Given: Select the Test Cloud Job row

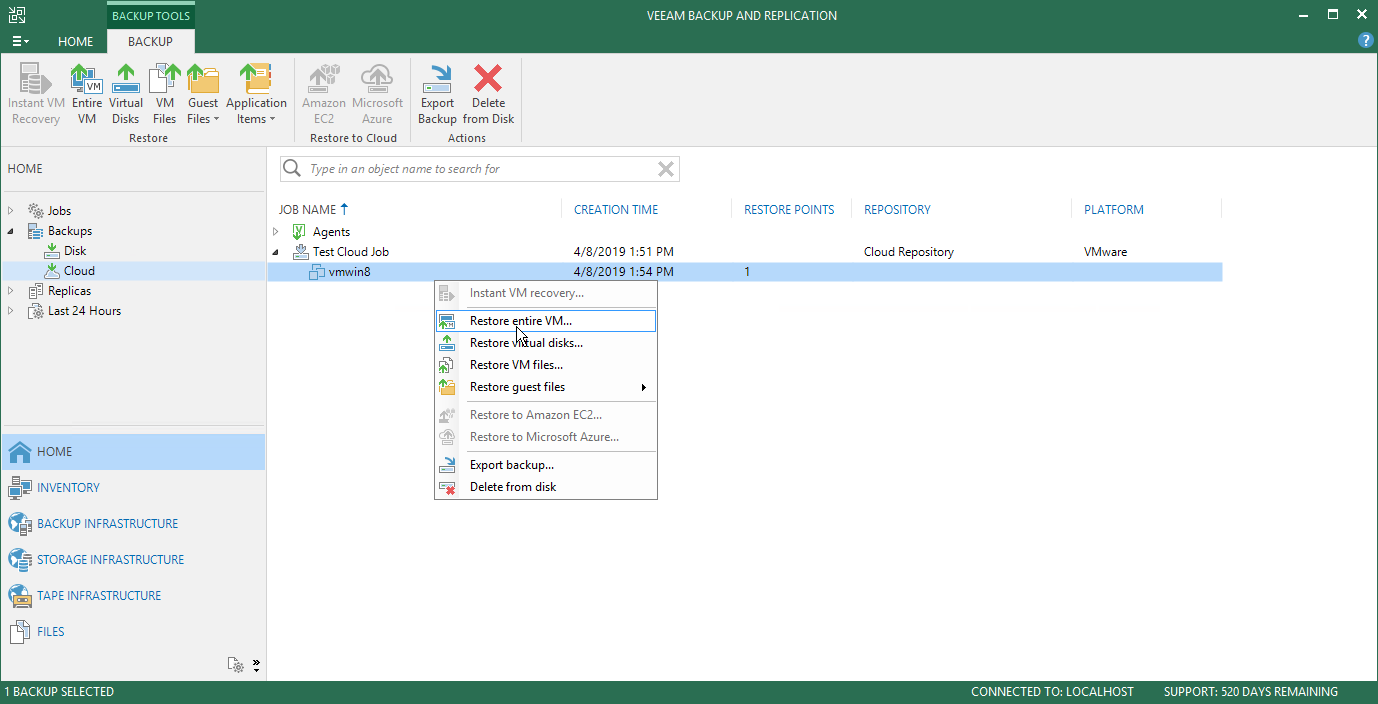Looking at the screenshot, I should pos(744,252).
